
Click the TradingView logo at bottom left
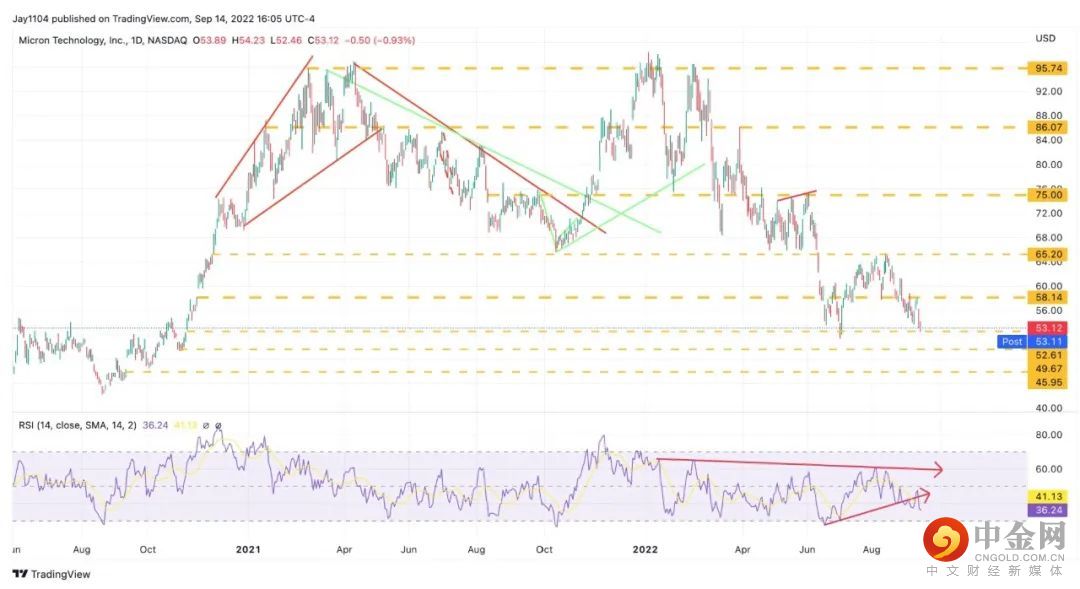[52, 574]
